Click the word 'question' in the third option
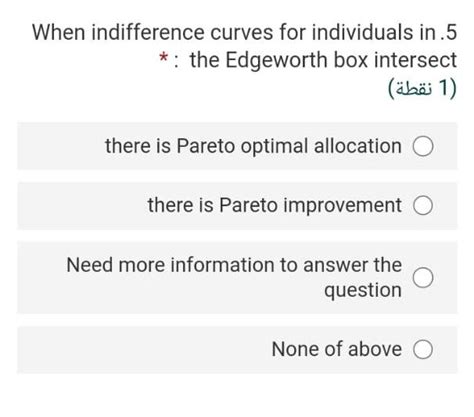Screen dimensions: 474x417 [363, 290]
